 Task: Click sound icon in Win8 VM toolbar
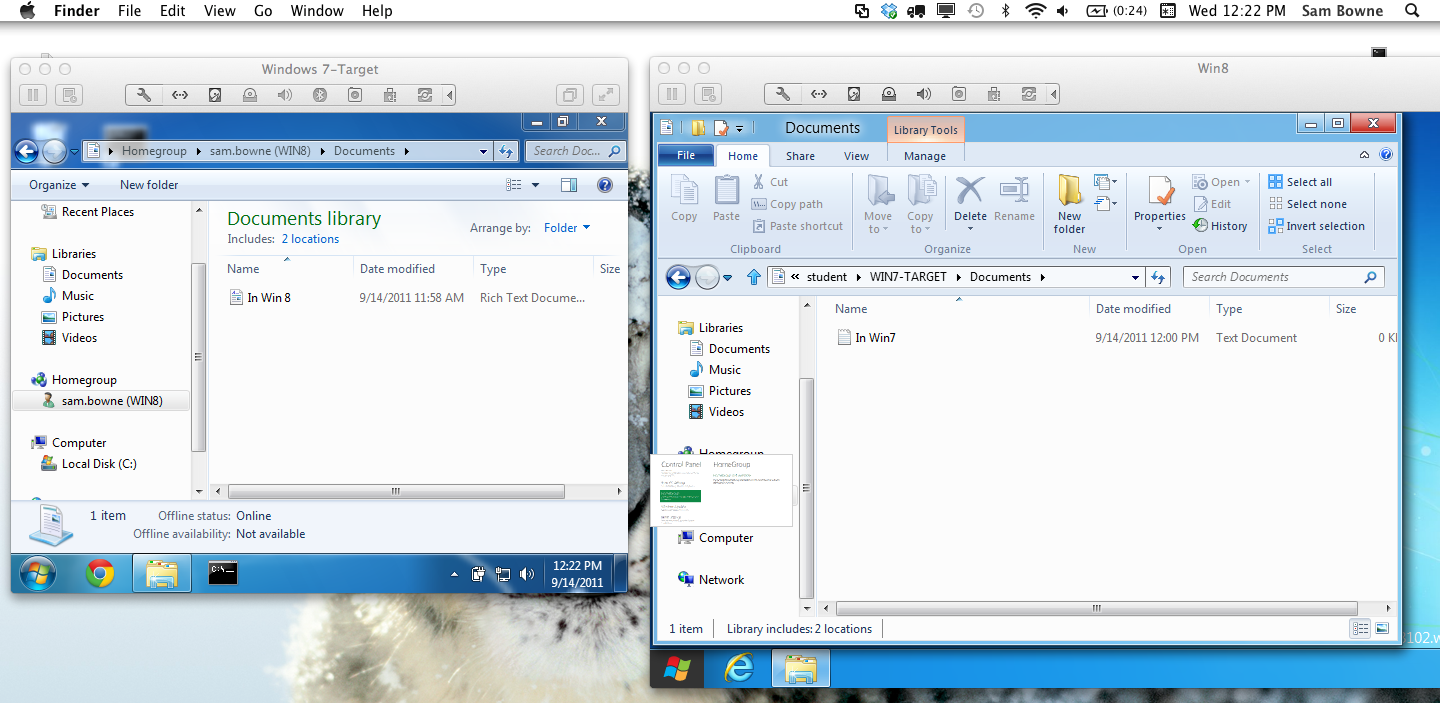pos(924,94)
